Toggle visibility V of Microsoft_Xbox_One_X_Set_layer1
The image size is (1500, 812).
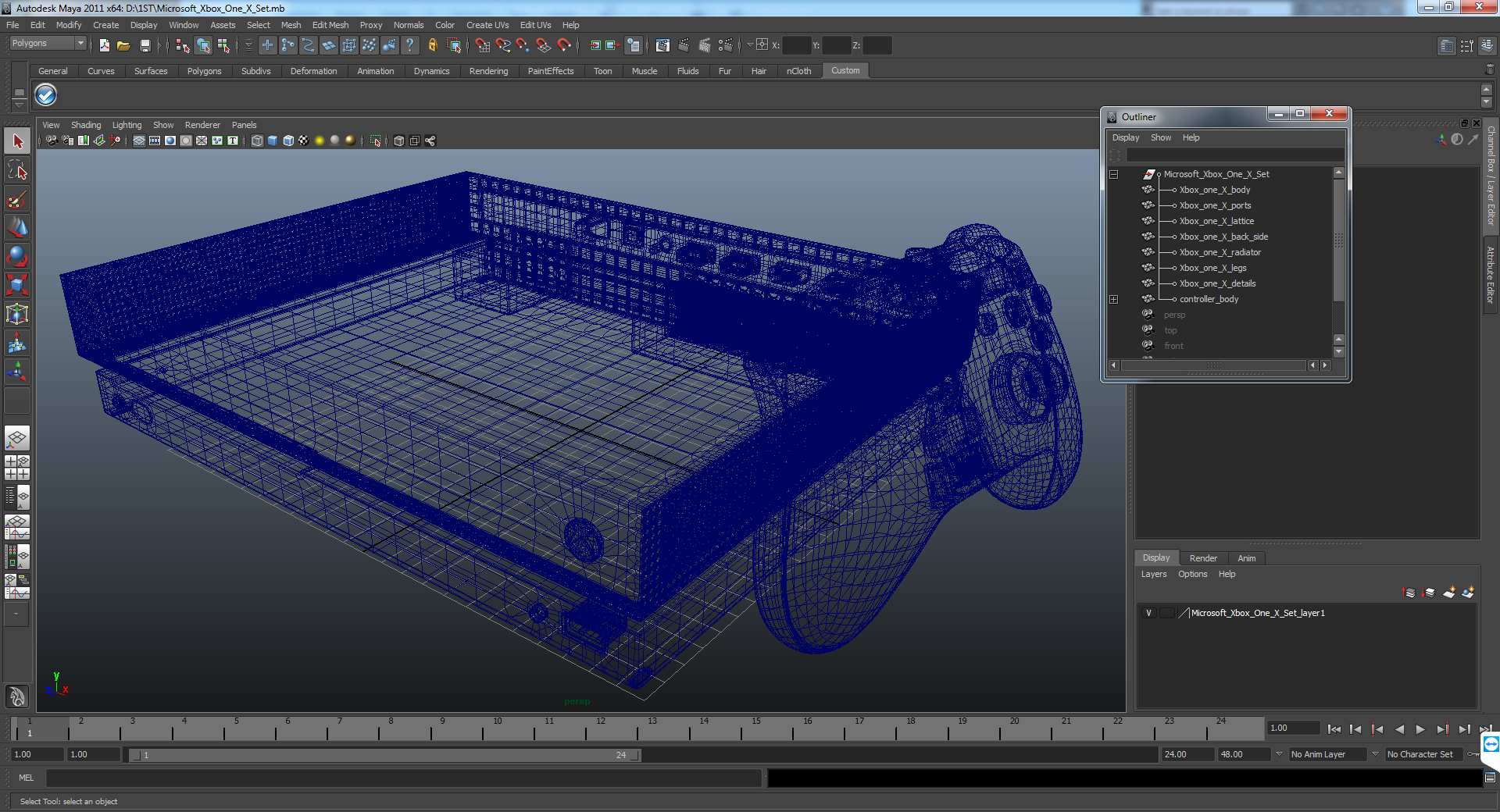[x=1148, y=613]
